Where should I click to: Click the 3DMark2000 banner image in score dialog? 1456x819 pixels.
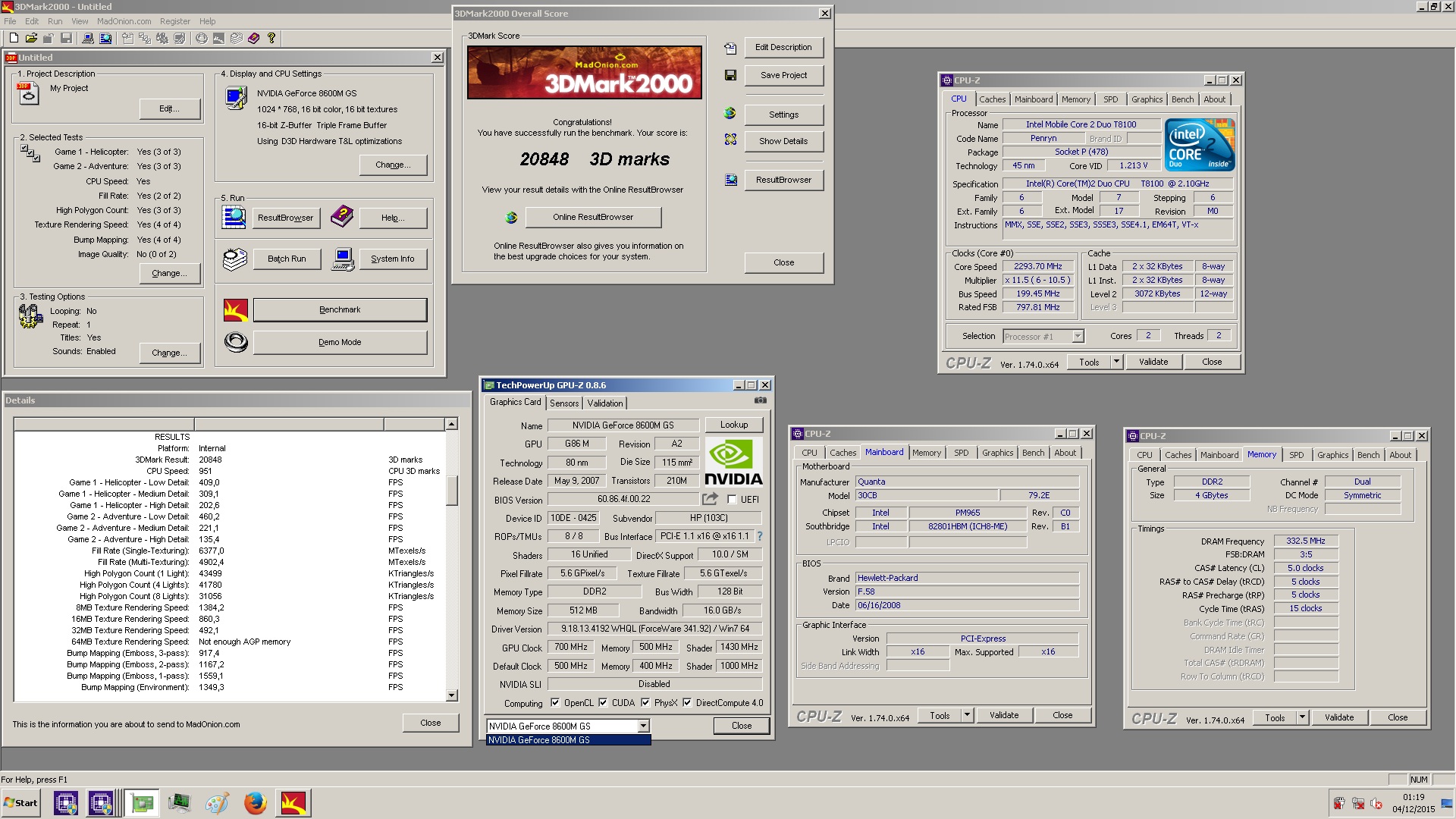(x=584, y=73)
